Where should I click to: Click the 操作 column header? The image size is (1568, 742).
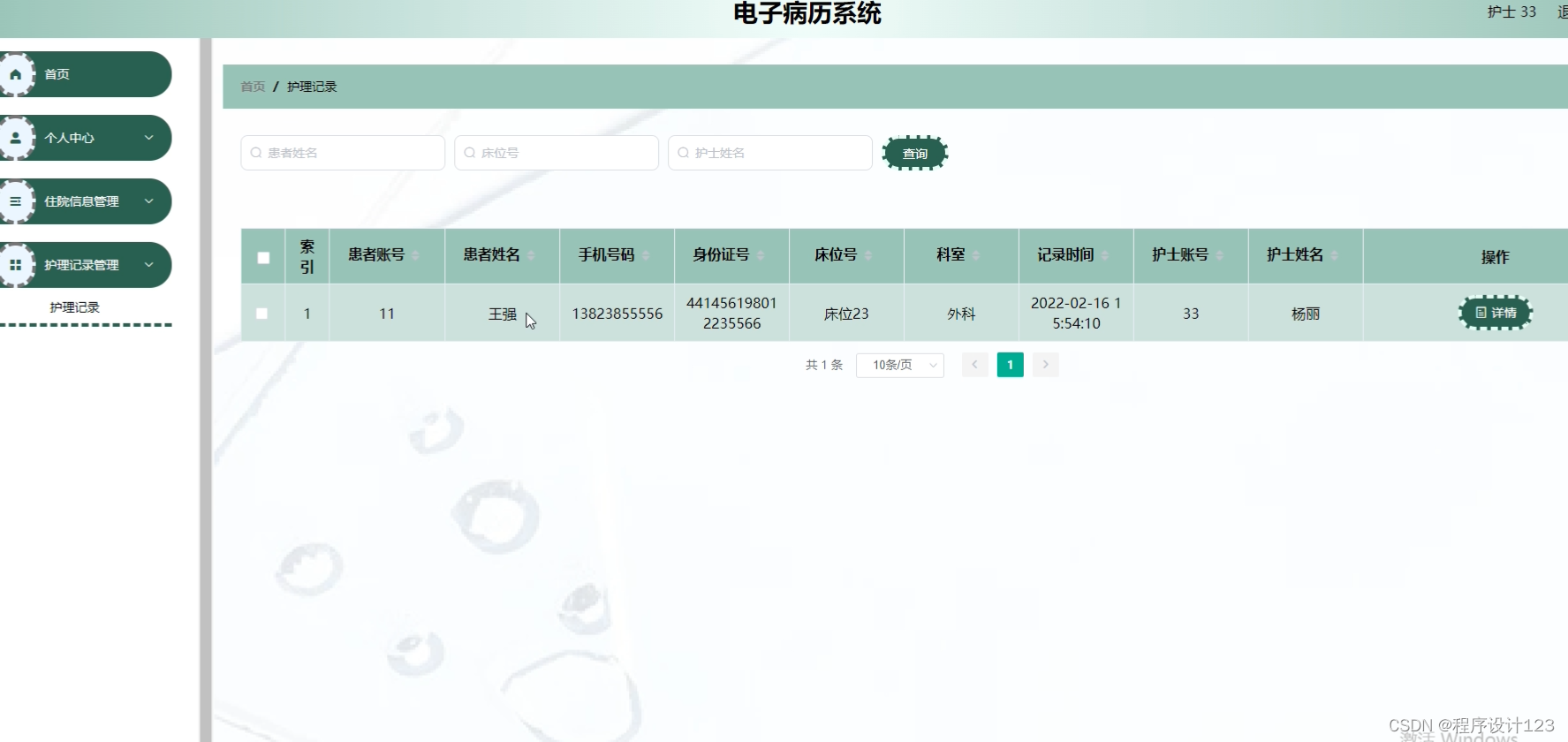pos(1495,257)
